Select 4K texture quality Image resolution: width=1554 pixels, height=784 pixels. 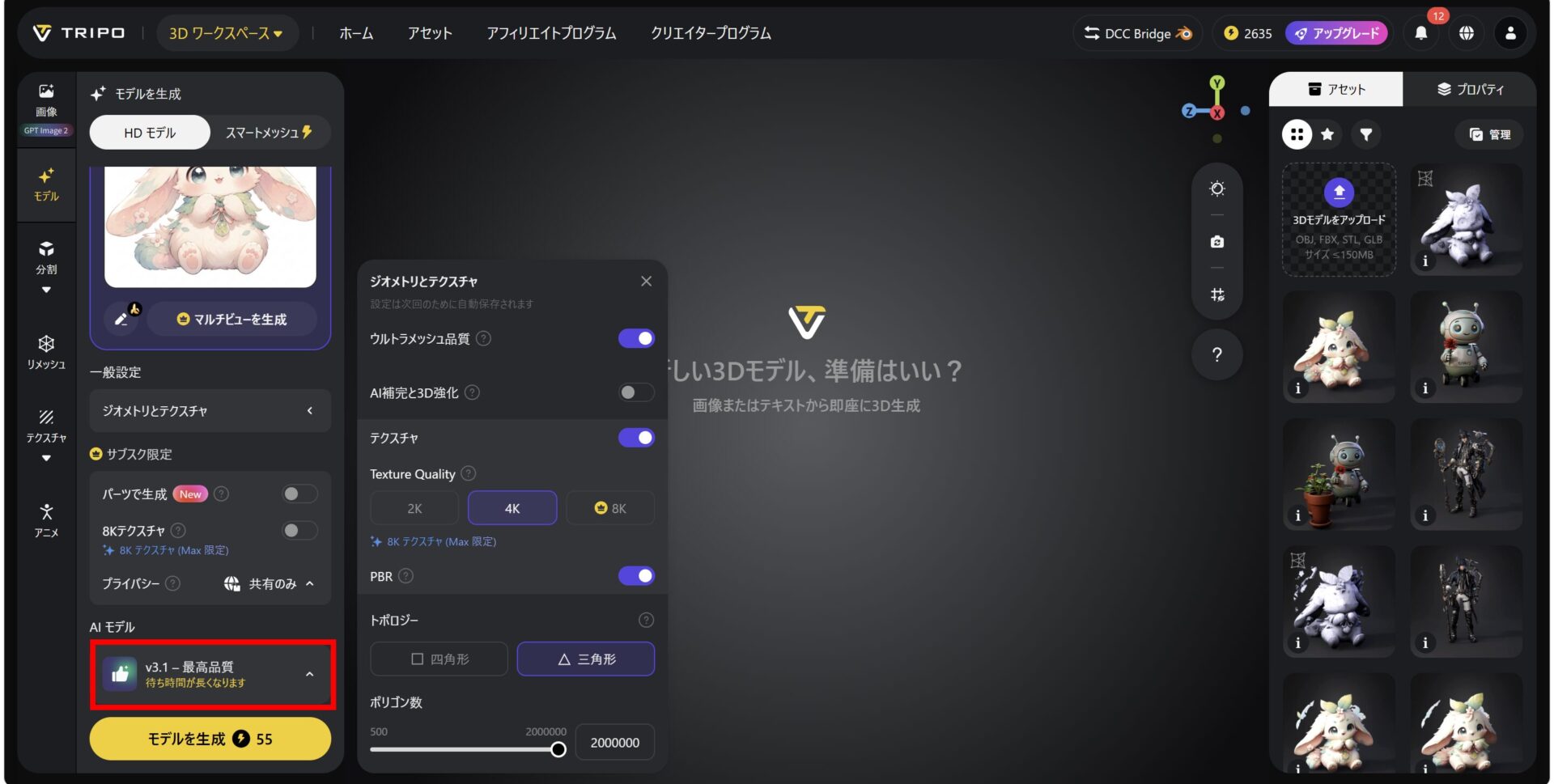coord(512,508)
